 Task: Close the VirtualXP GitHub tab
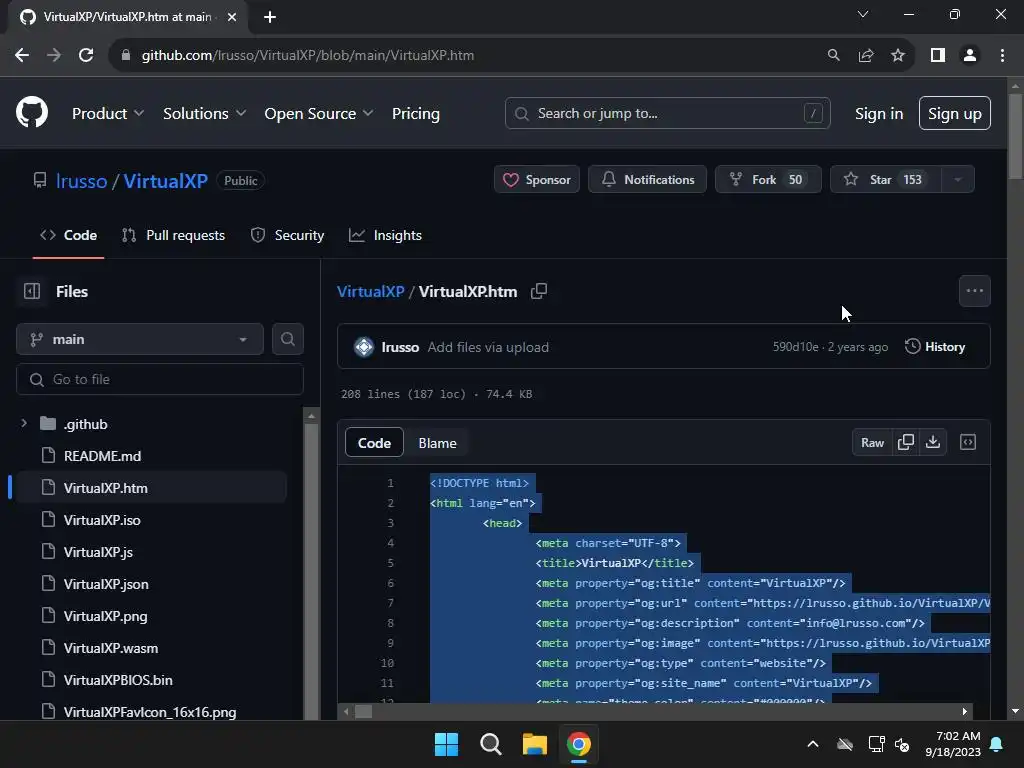tap(232, 17)
